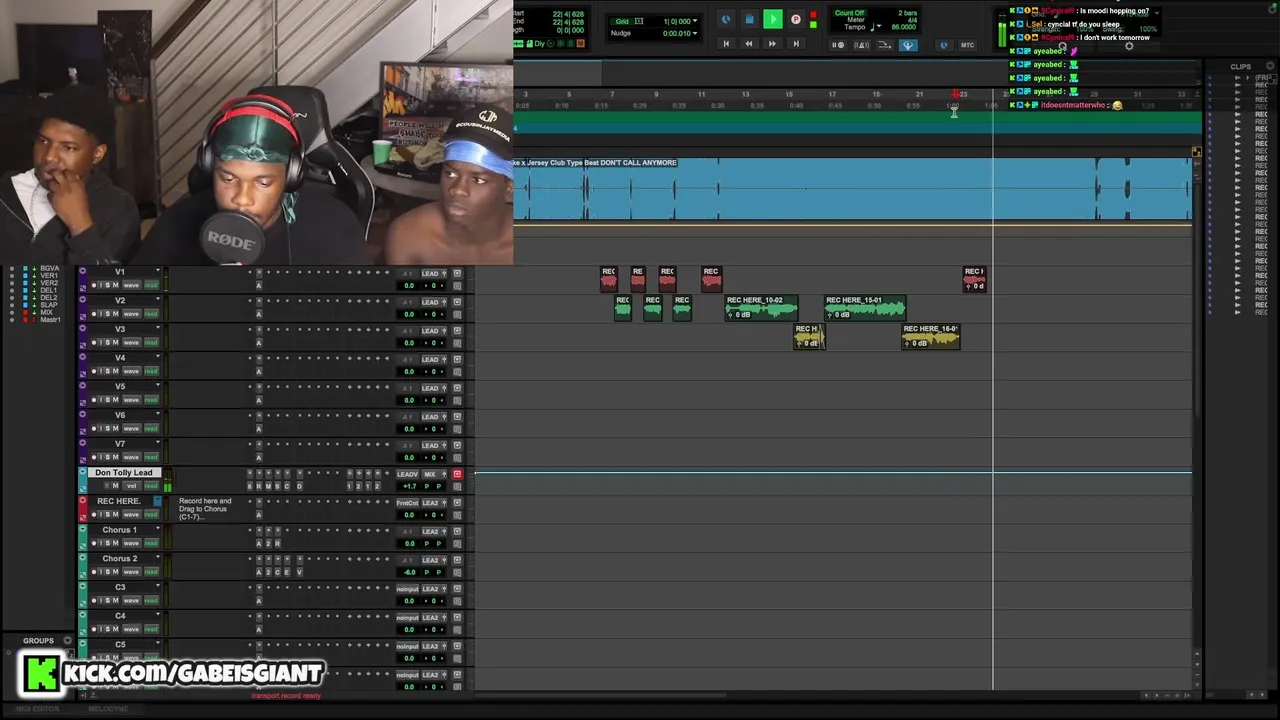This screenshot has width=1280, height=720.
Task: Click Return to Zero transport button
Action: (726, 44)
